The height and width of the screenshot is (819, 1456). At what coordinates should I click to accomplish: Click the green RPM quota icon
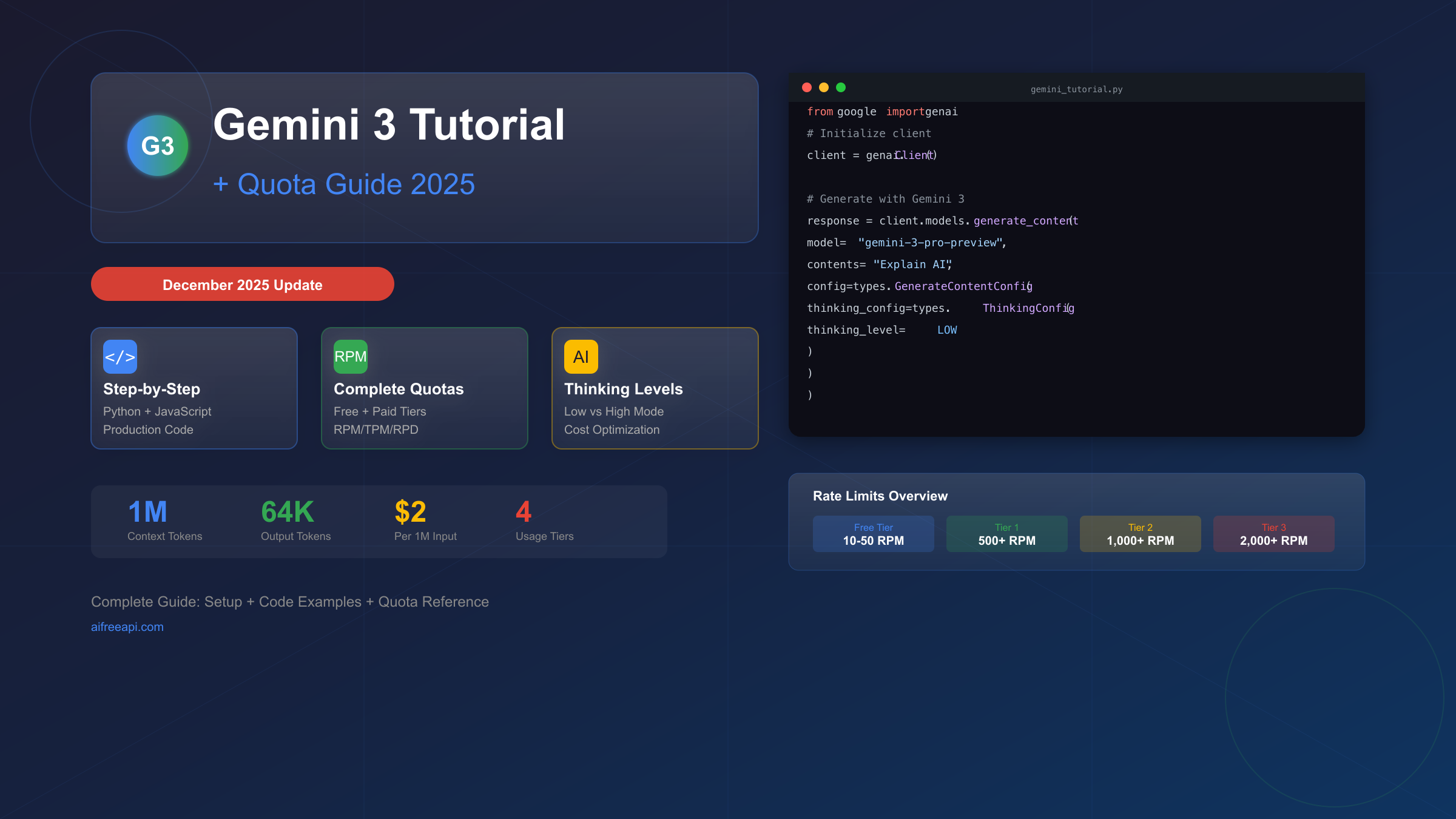pyautogui.click(x=350, y=357)
